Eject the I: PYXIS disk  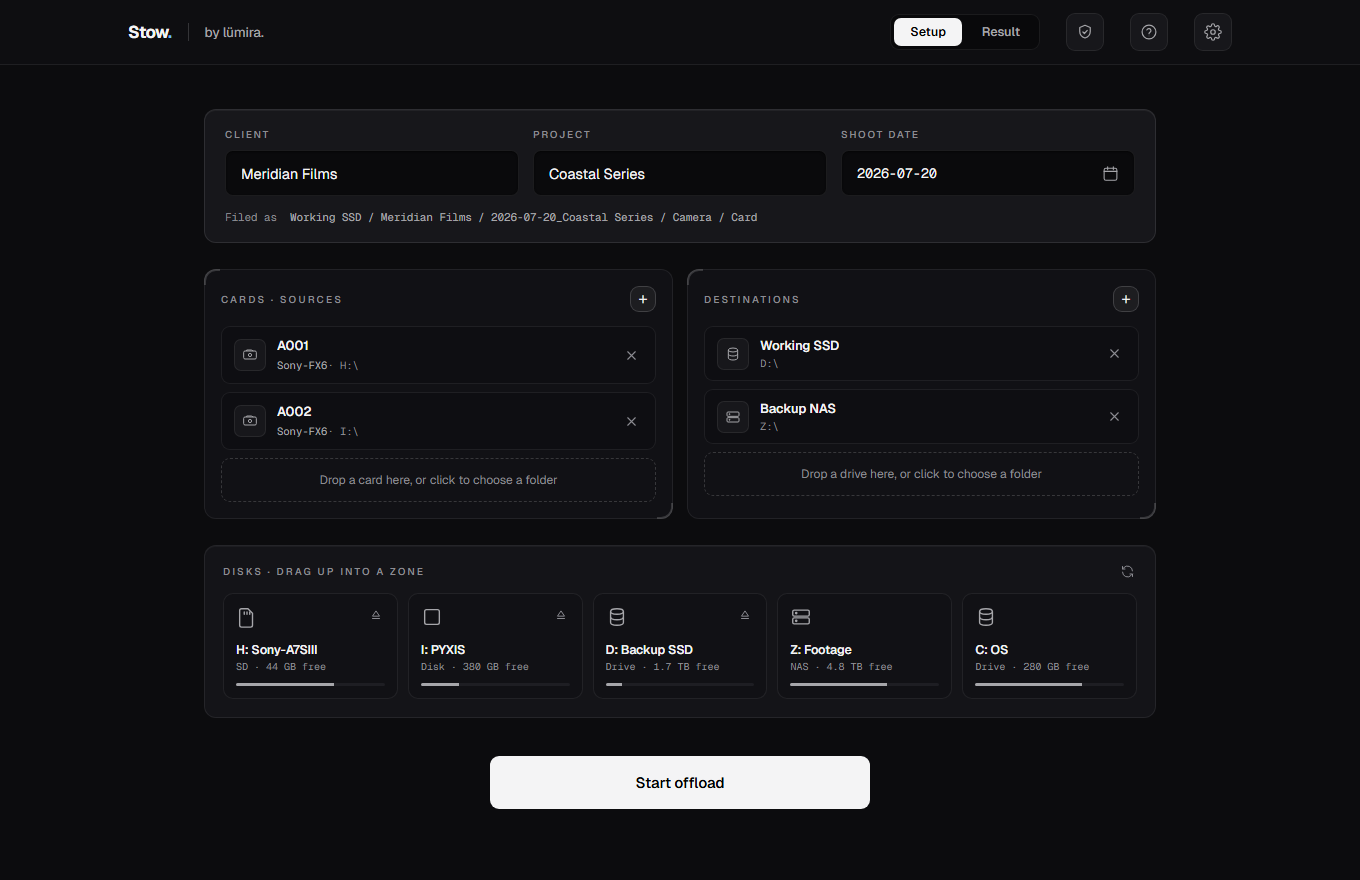point(561,616)
